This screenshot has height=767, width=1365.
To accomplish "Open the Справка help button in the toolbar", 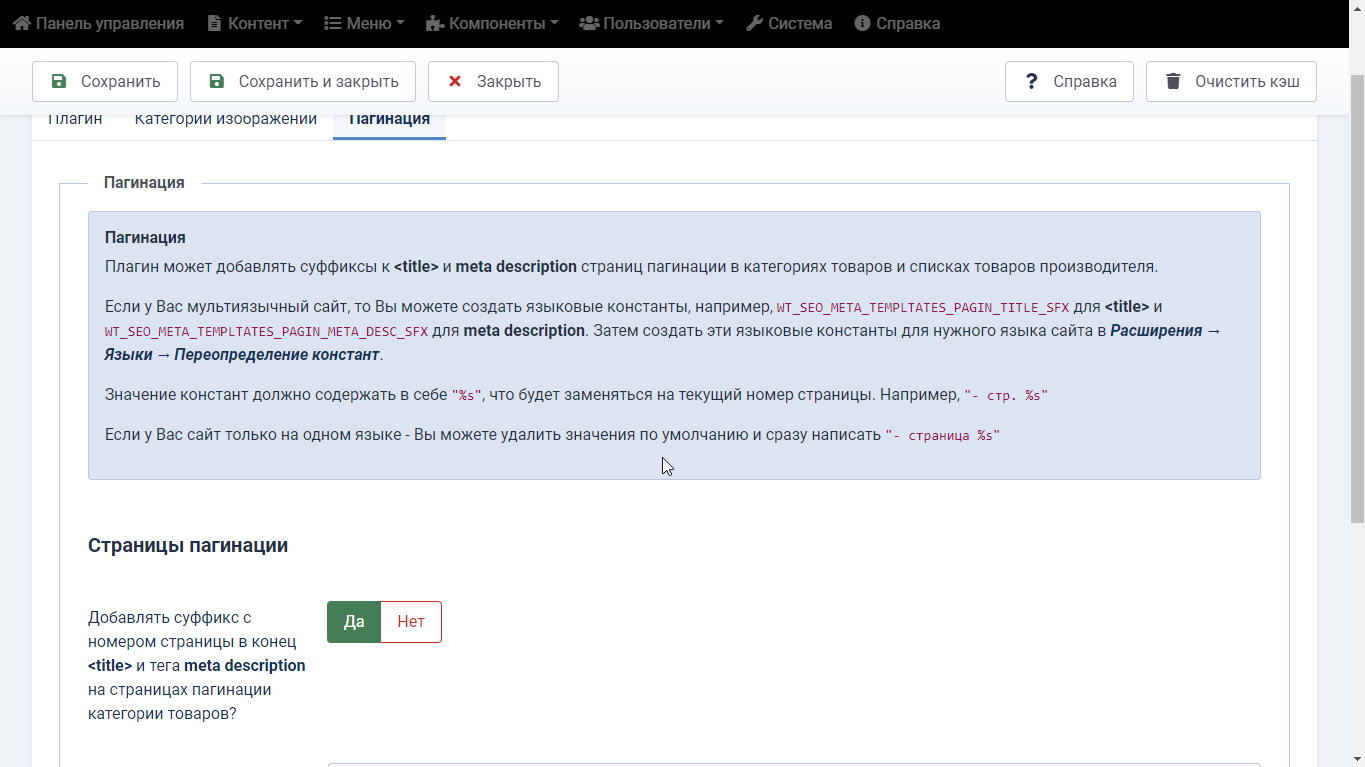I will coord(1069,82).
